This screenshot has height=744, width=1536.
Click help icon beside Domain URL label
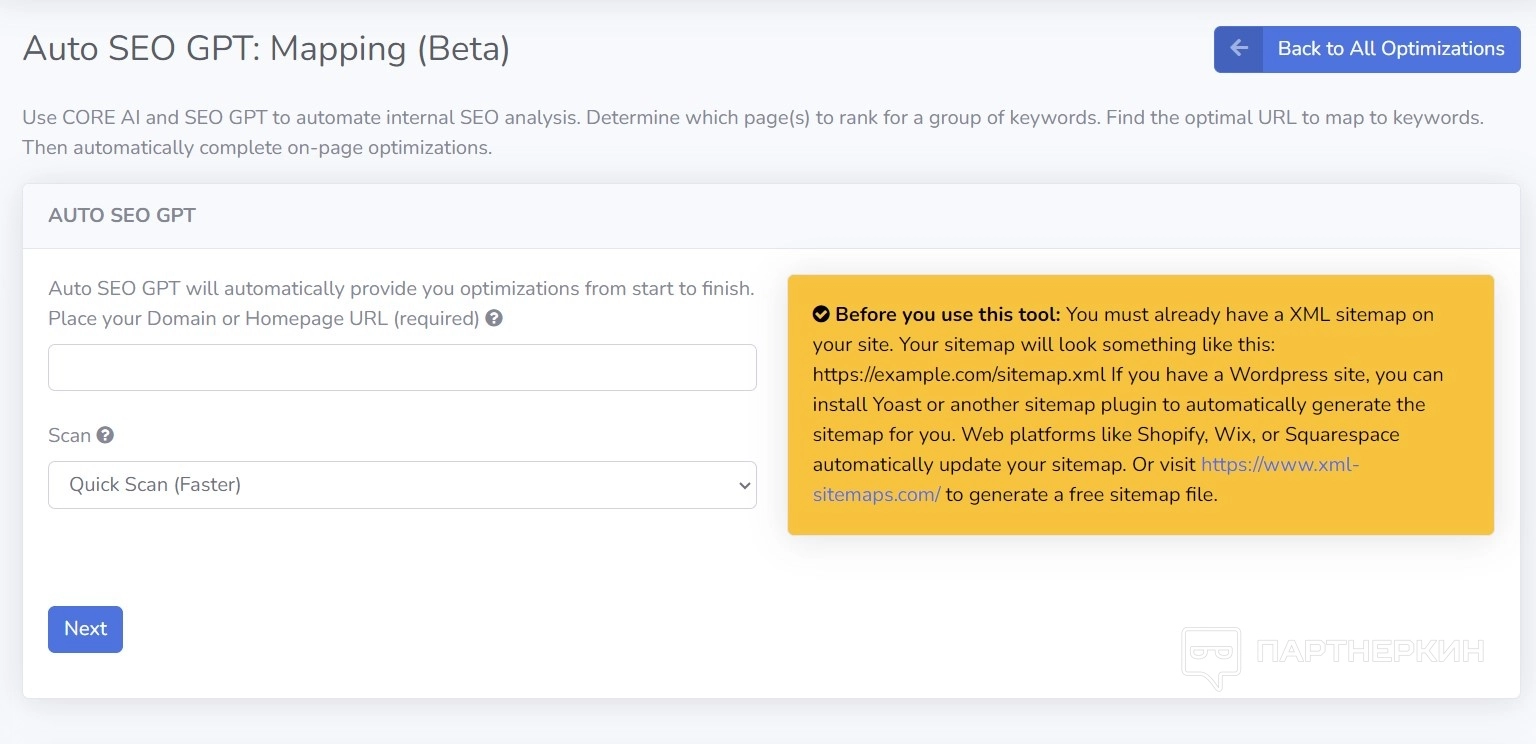click(494, 319)
